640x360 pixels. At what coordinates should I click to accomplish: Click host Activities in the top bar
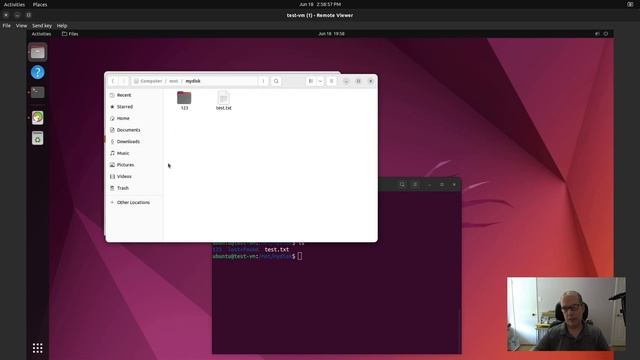[14, 4]
